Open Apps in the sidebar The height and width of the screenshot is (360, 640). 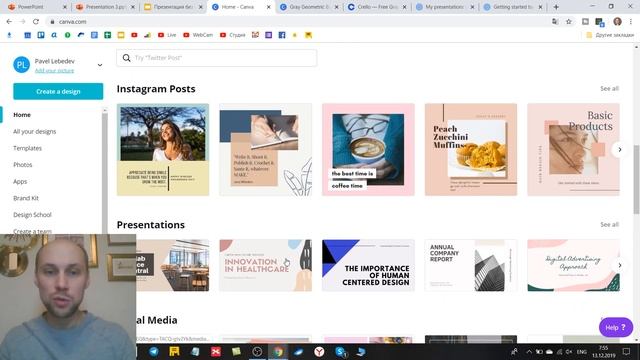[x=20, y=182]
